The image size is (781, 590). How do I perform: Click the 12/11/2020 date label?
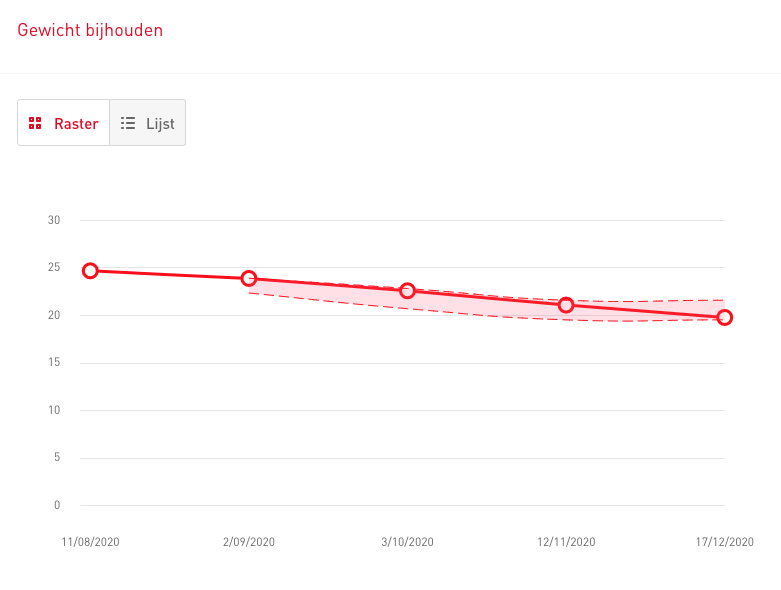566,542
